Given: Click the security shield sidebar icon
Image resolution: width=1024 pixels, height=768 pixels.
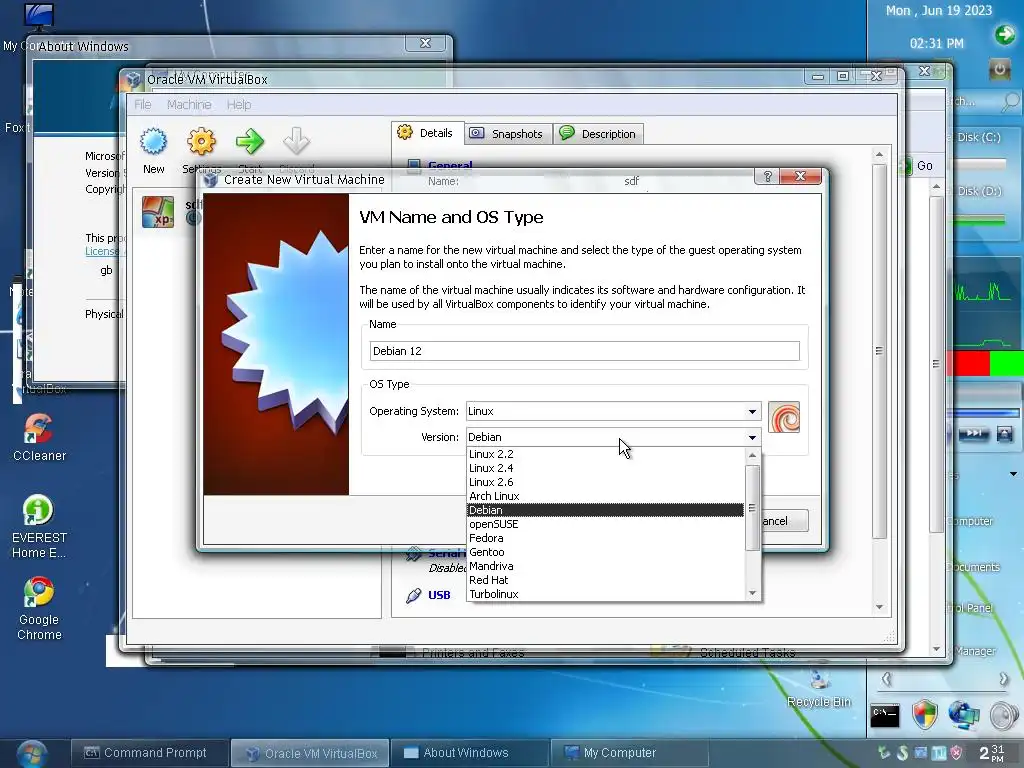Looking at the screenshot, I should point(924,715).
